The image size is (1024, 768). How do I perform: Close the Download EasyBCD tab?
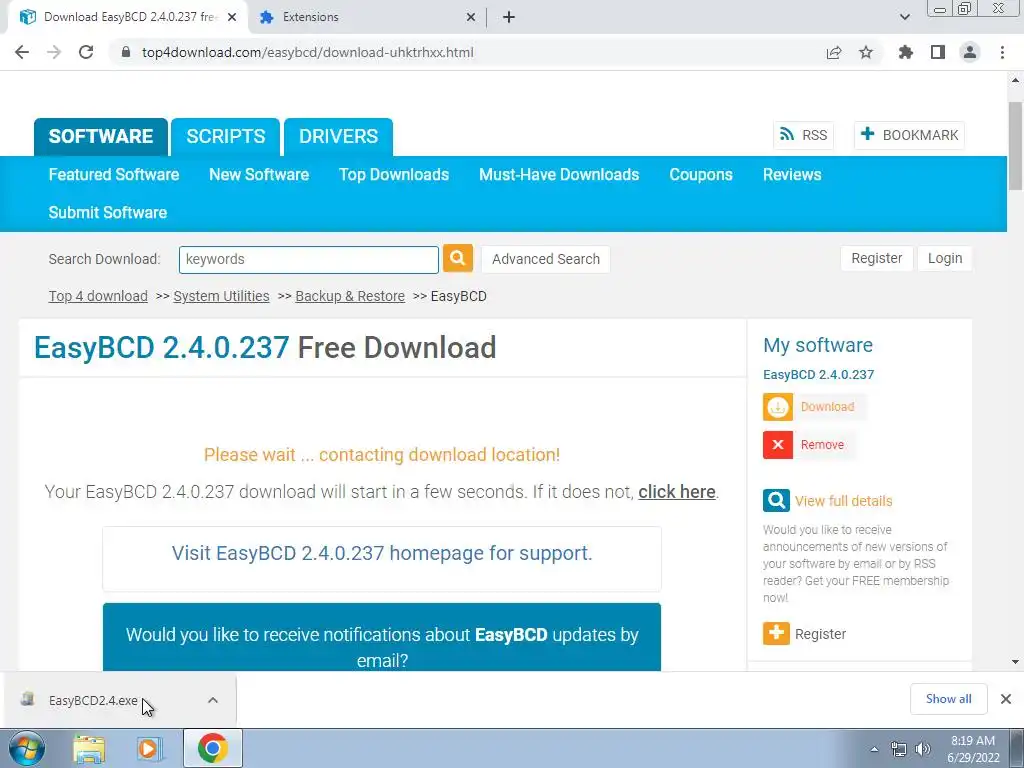click(x=232, y=17)
